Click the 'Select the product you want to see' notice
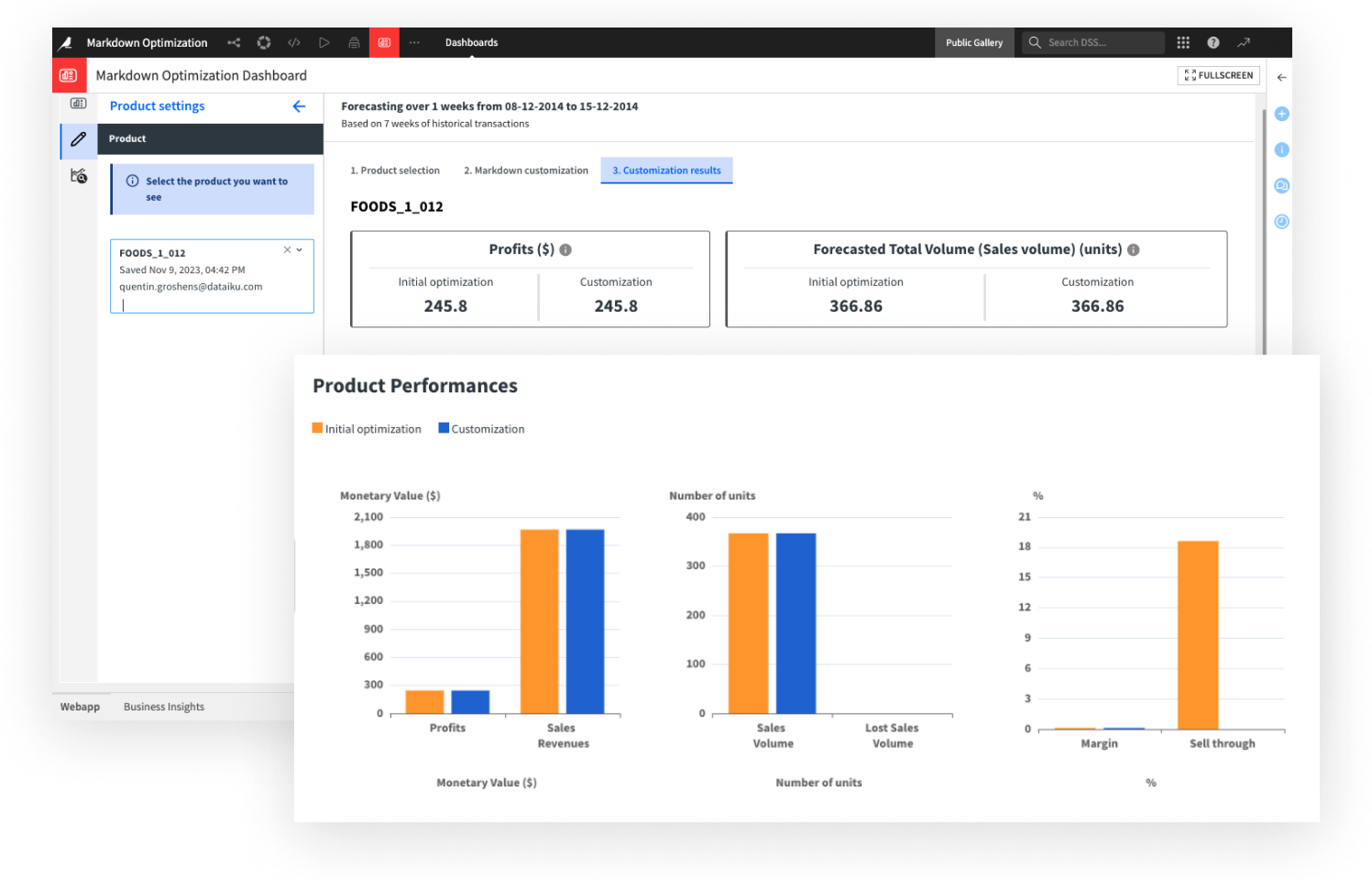Viewport: 1372px width, 880px height. [x=213, y=189]
